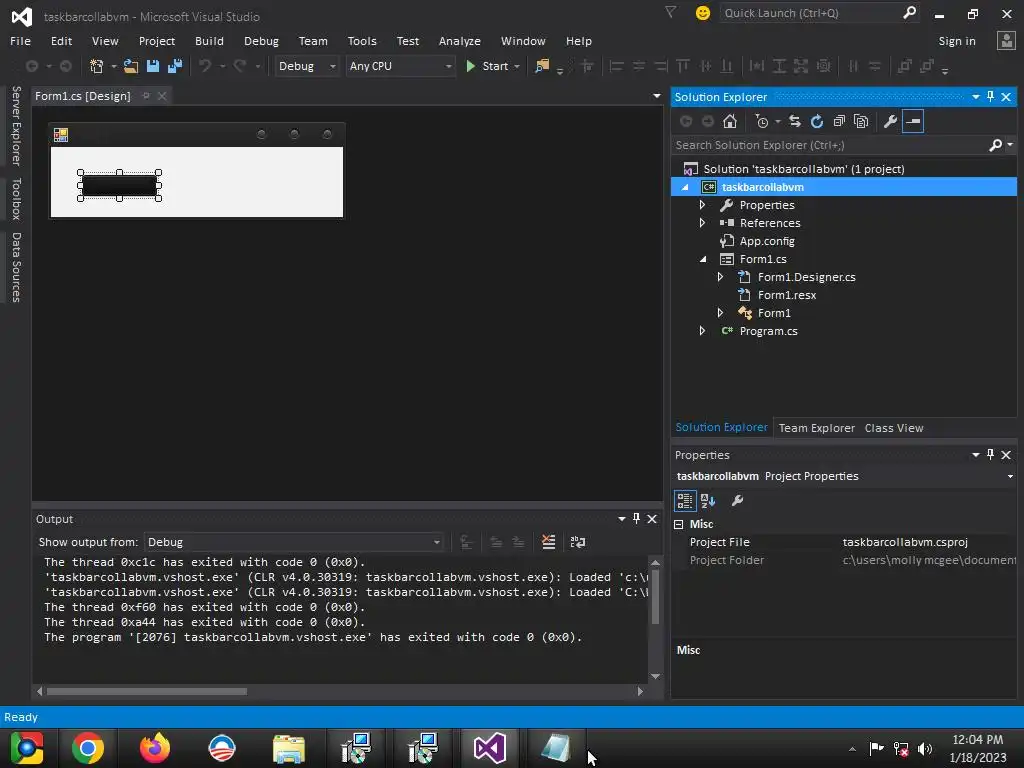Screen dimensions: 1024x768
Task: Pin the Form1.cs [Design] tab
Action: coord(146,96)
